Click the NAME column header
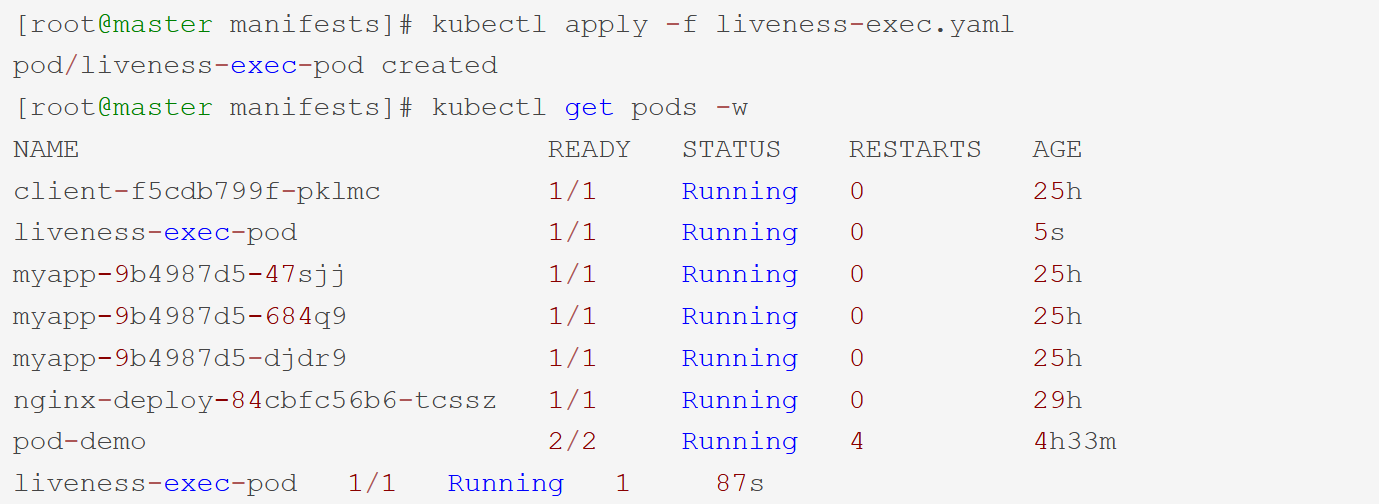The width and height of the screenshot is (1379, 504). click(x=46, y=150)
